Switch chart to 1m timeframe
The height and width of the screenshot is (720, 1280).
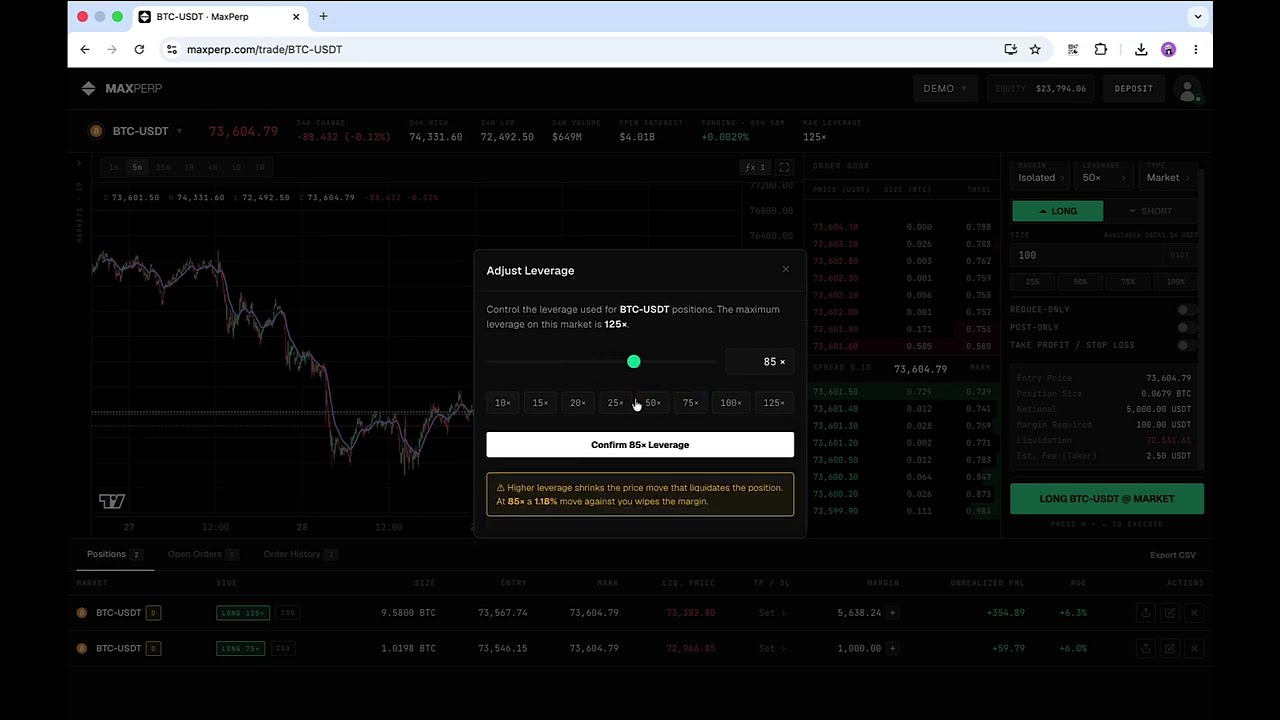pos(114,167)
